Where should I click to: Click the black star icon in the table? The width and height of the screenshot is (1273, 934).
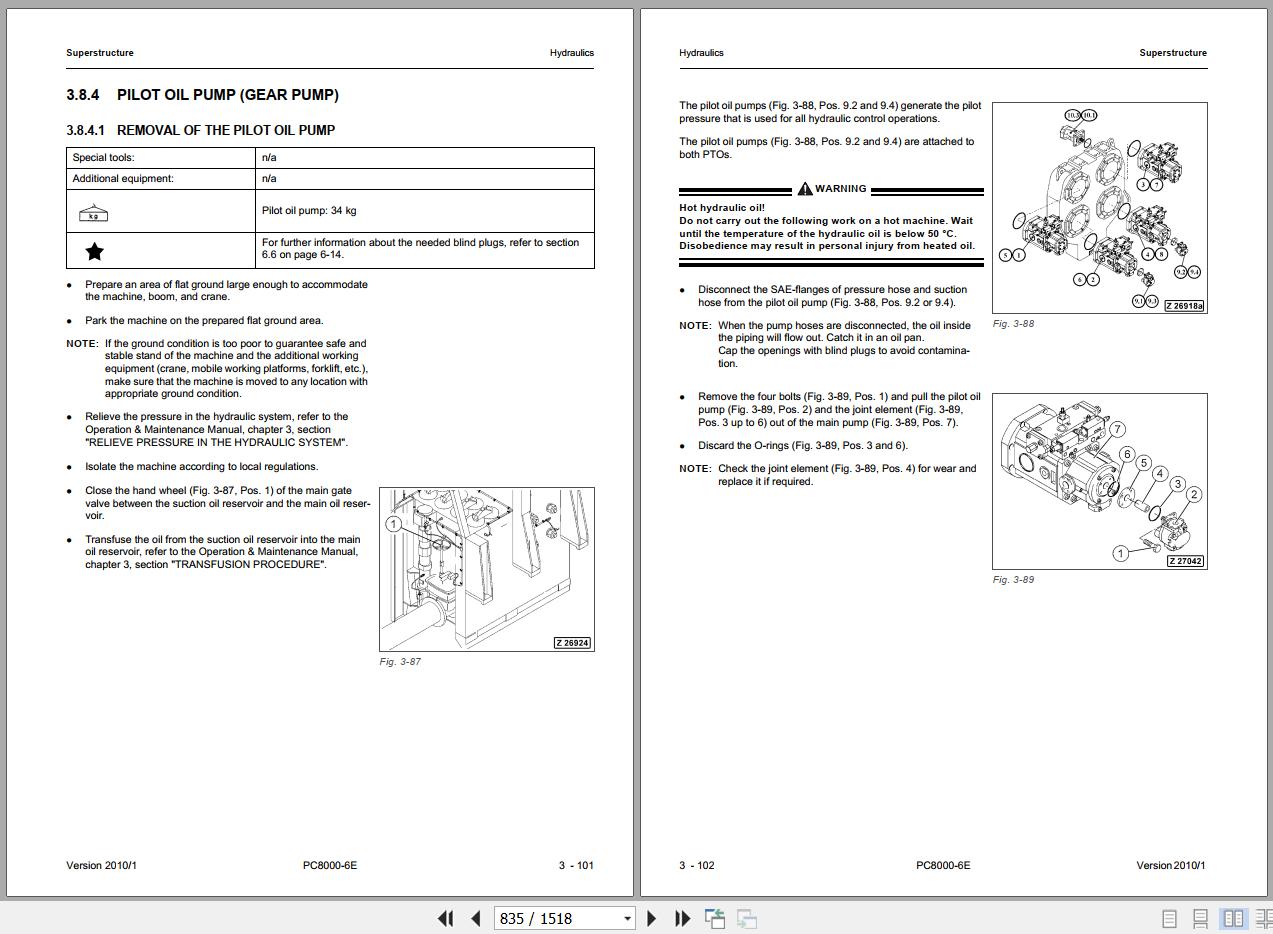point(94,251)
